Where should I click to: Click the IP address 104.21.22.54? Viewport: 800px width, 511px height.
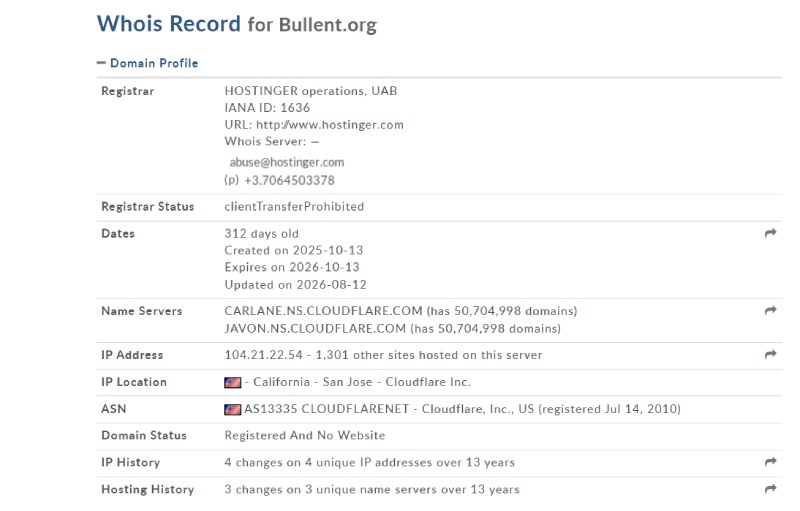pyautogui.click(x=263, y=355)
